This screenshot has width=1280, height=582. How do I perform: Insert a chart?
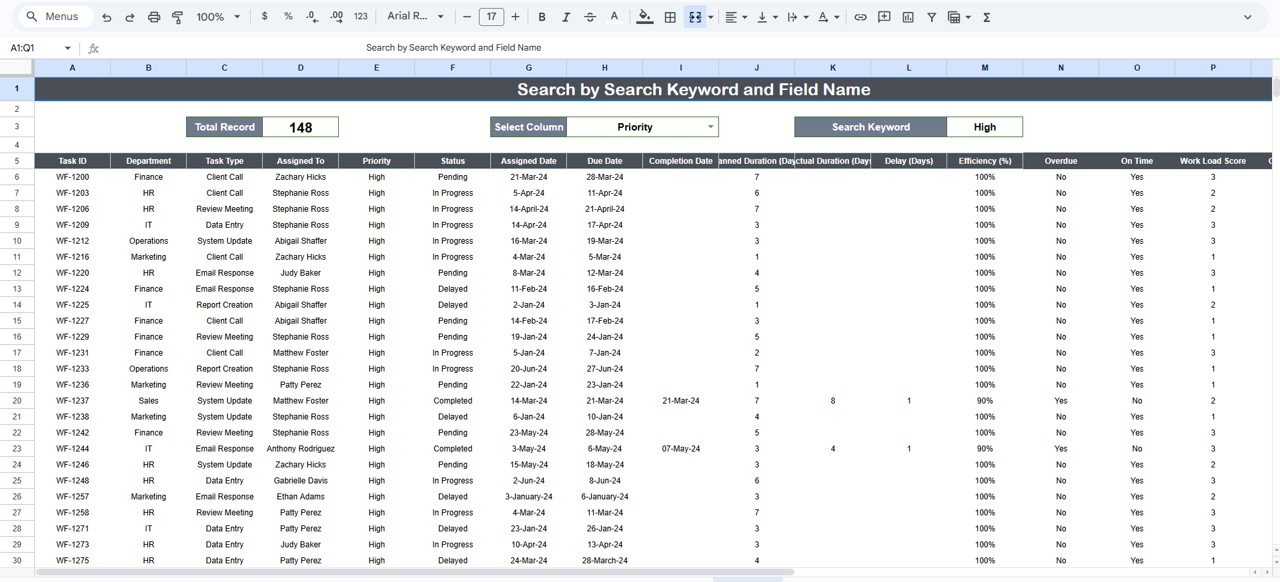click(x=908, y=16)
